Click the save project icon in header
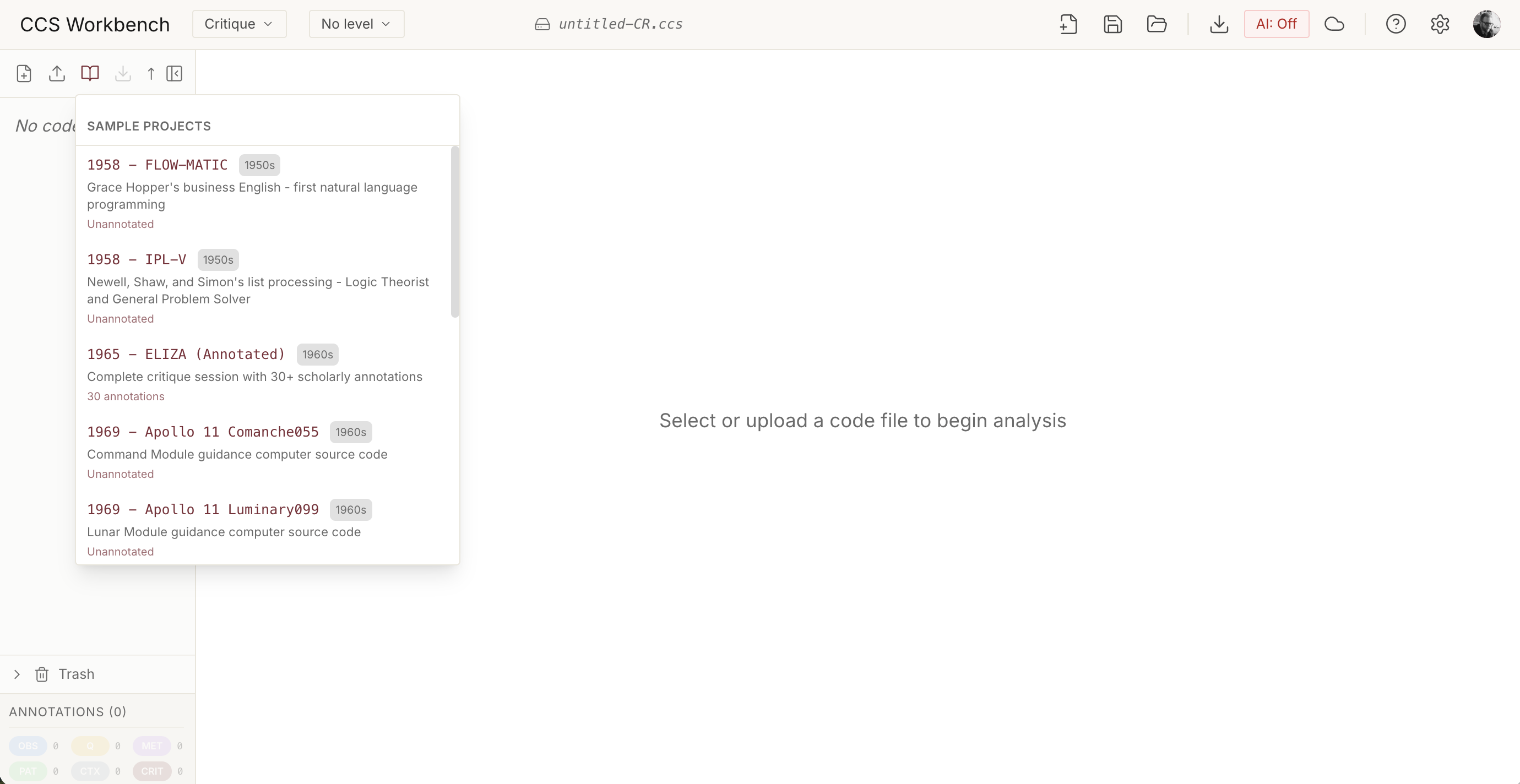Viewport: 1520px width, 784px height. 1112,24
